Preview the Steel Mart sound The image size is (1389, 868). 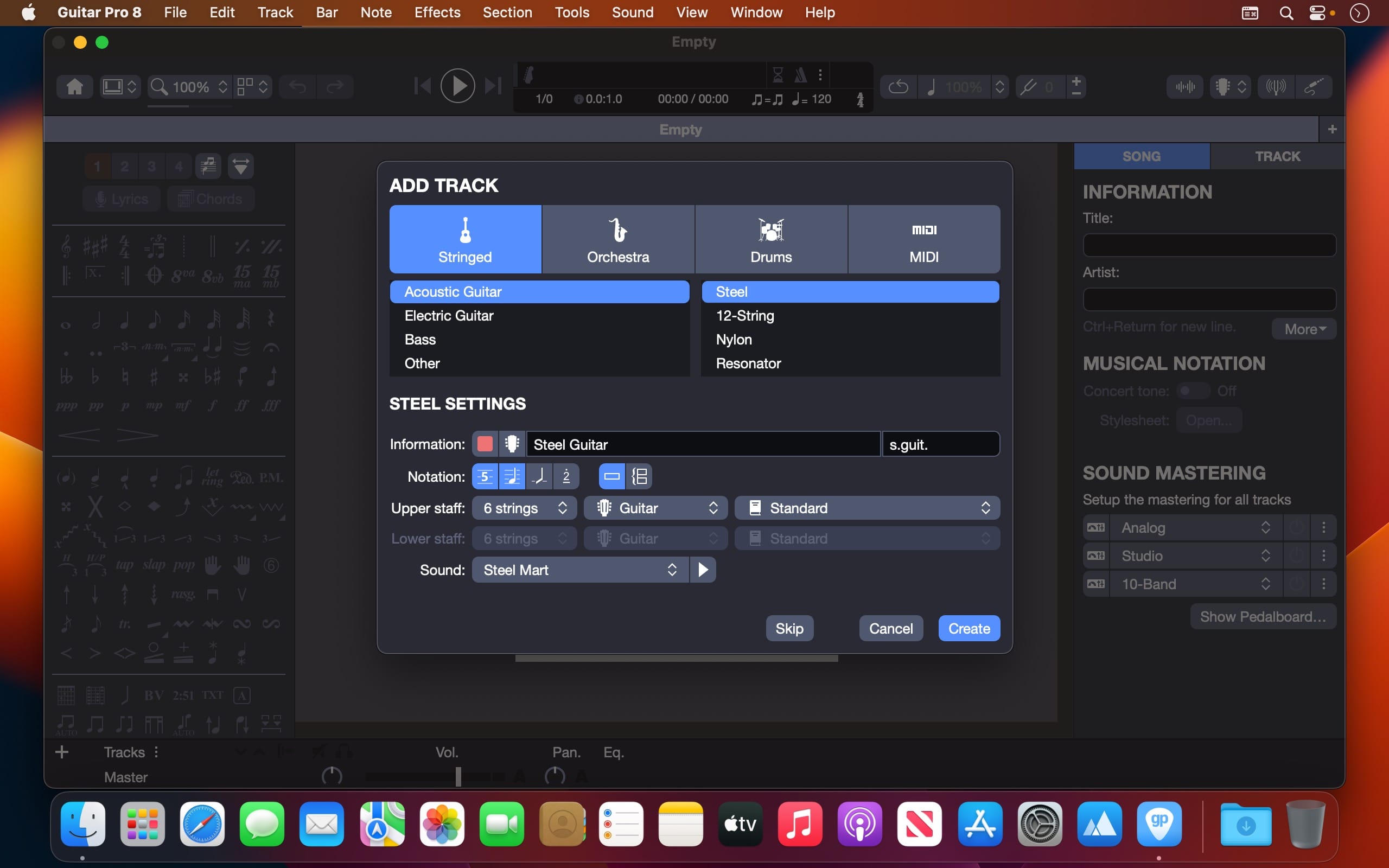pos(703,570)
